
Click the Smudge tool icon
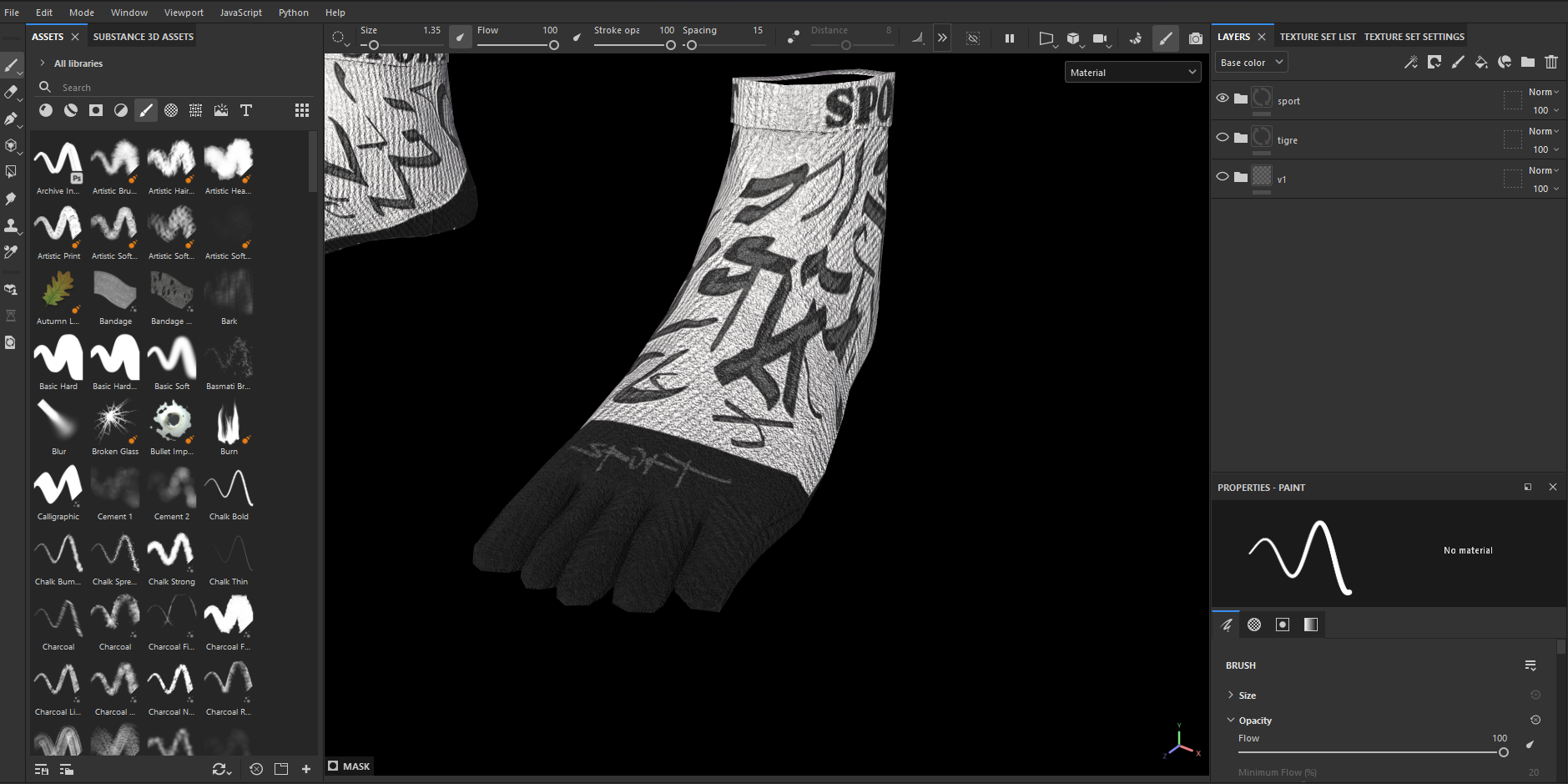coord(11,199)
